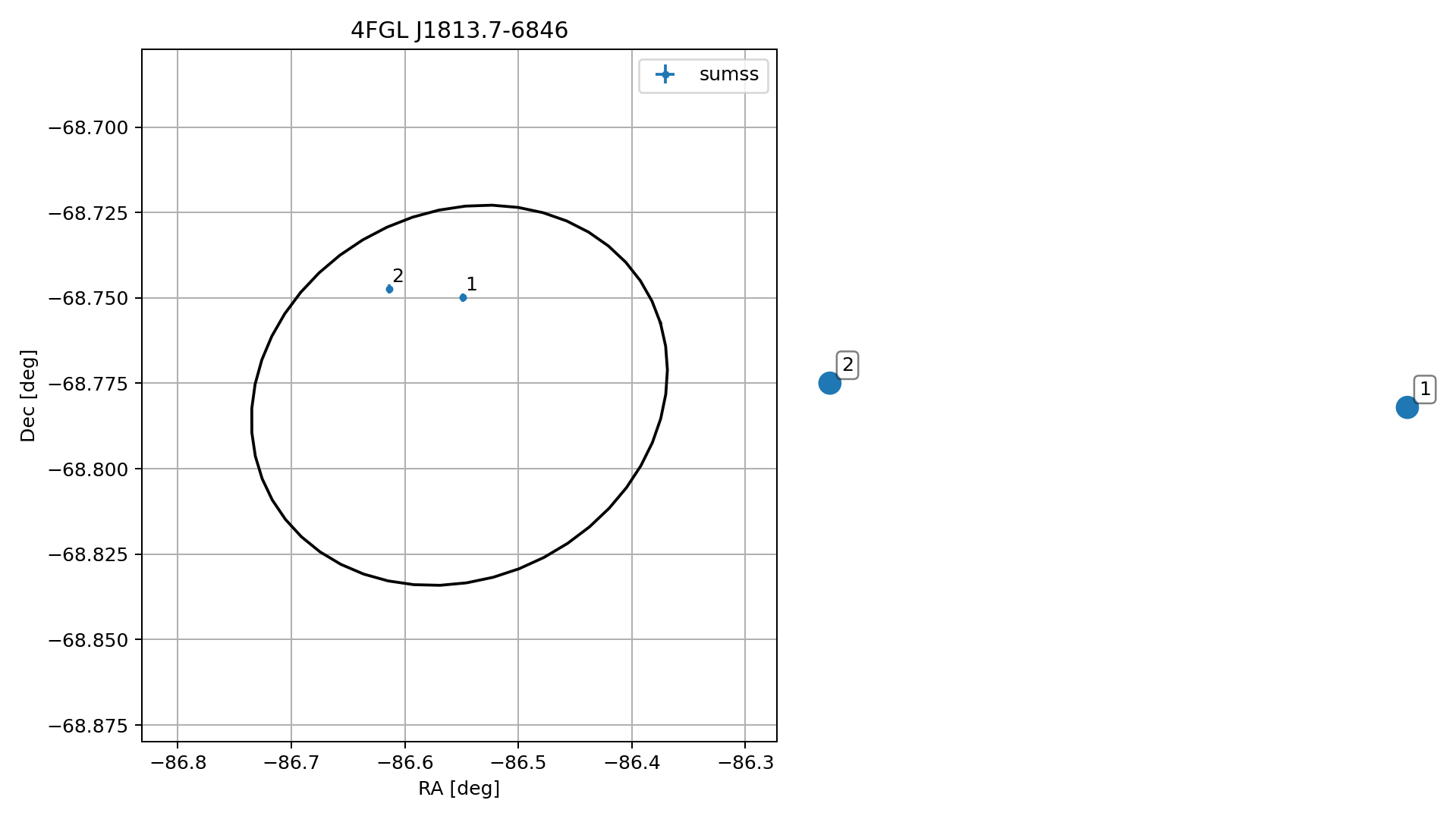Select data point 1 inside the ellipse
1456x819 pixels.
463,297
